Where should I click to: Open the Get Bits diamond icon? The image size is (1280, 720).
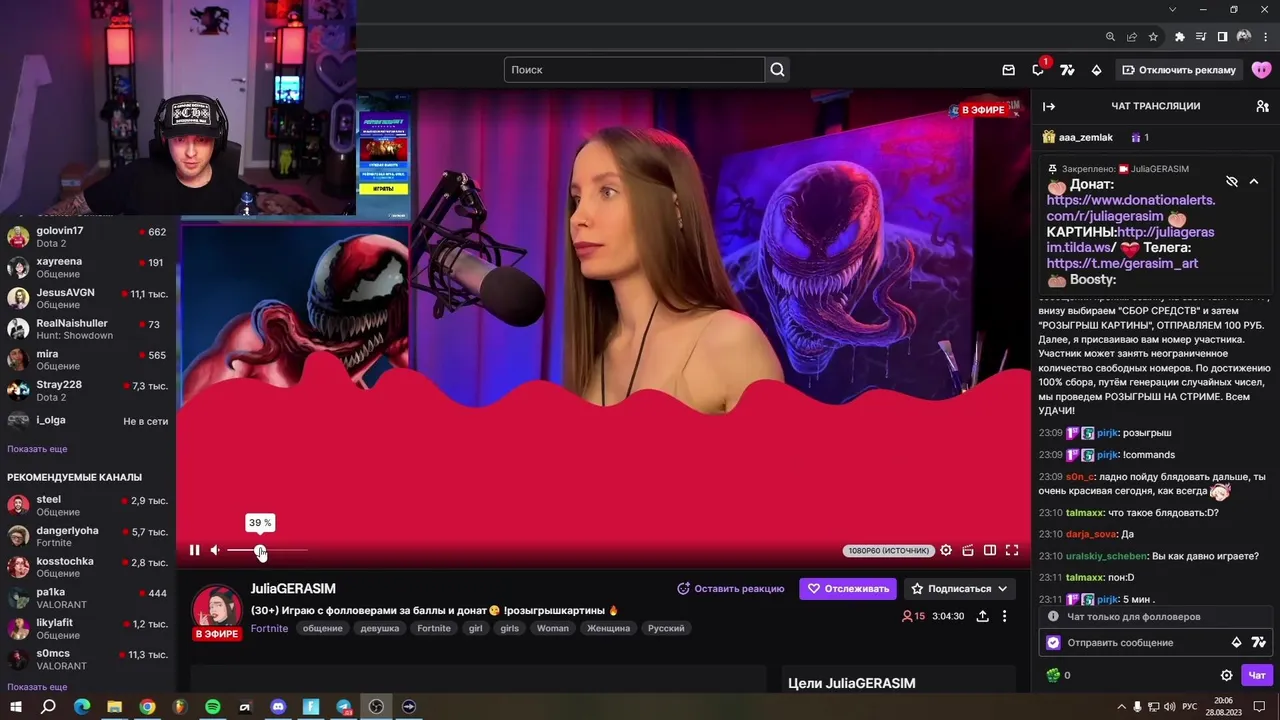click(x=1096, y=70)
